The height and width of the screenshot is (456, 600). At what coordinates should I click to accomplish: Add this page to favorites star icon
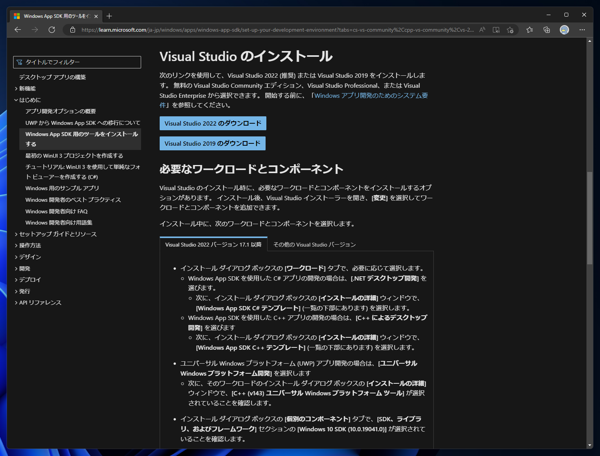(510, 30)
